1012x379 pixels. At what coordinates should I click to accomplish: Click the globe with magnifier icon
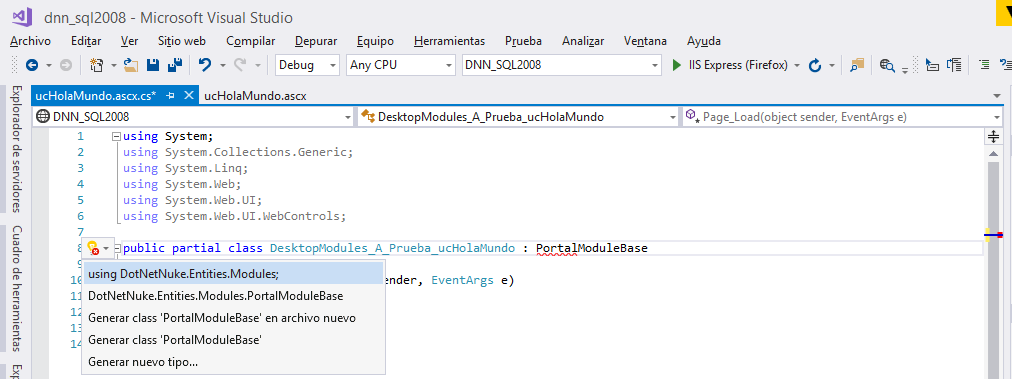pos(887,65)
